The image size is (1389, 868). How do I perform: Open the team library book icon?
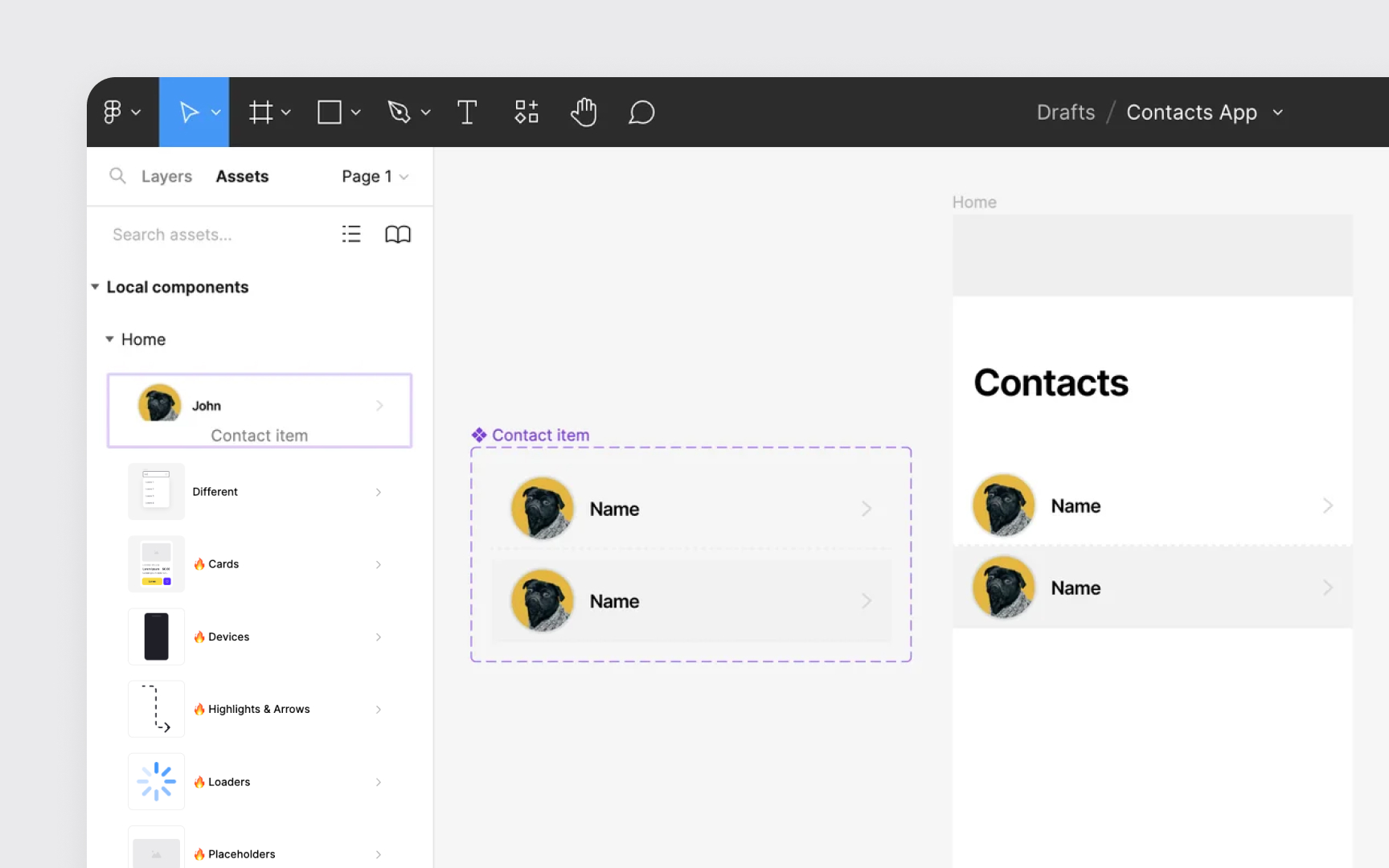pos(398,234)
